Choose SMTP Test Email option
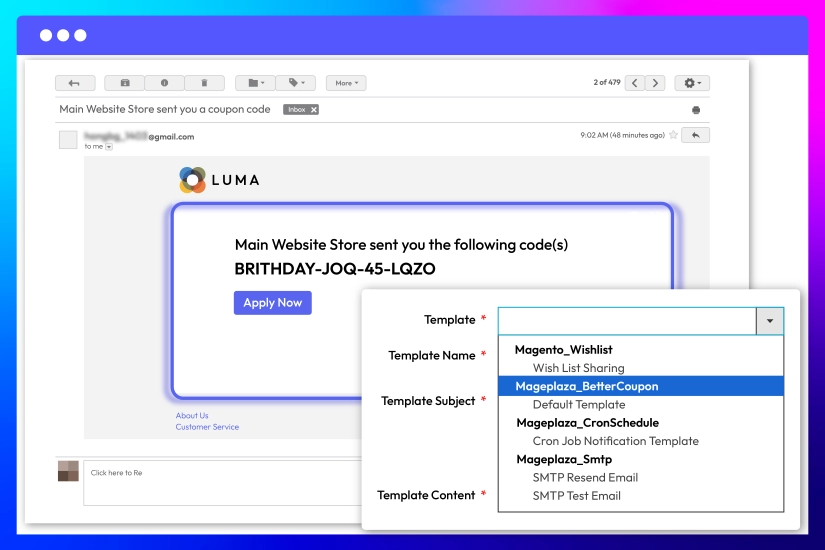This screenshot has height=550, width=825. pyautogui.click(x=577, y=496)
